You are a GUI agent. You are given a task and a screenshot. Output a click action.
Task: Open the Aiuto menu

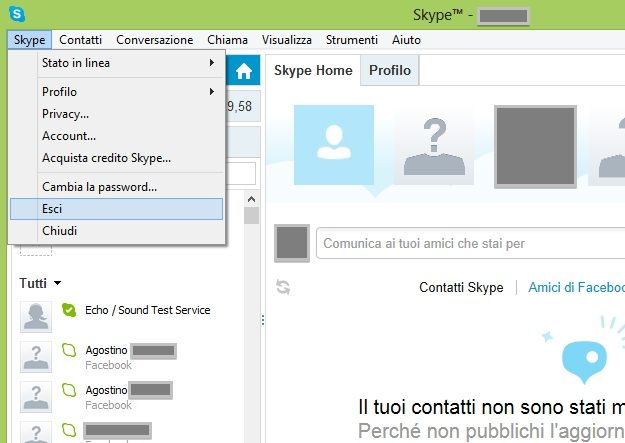406,40
